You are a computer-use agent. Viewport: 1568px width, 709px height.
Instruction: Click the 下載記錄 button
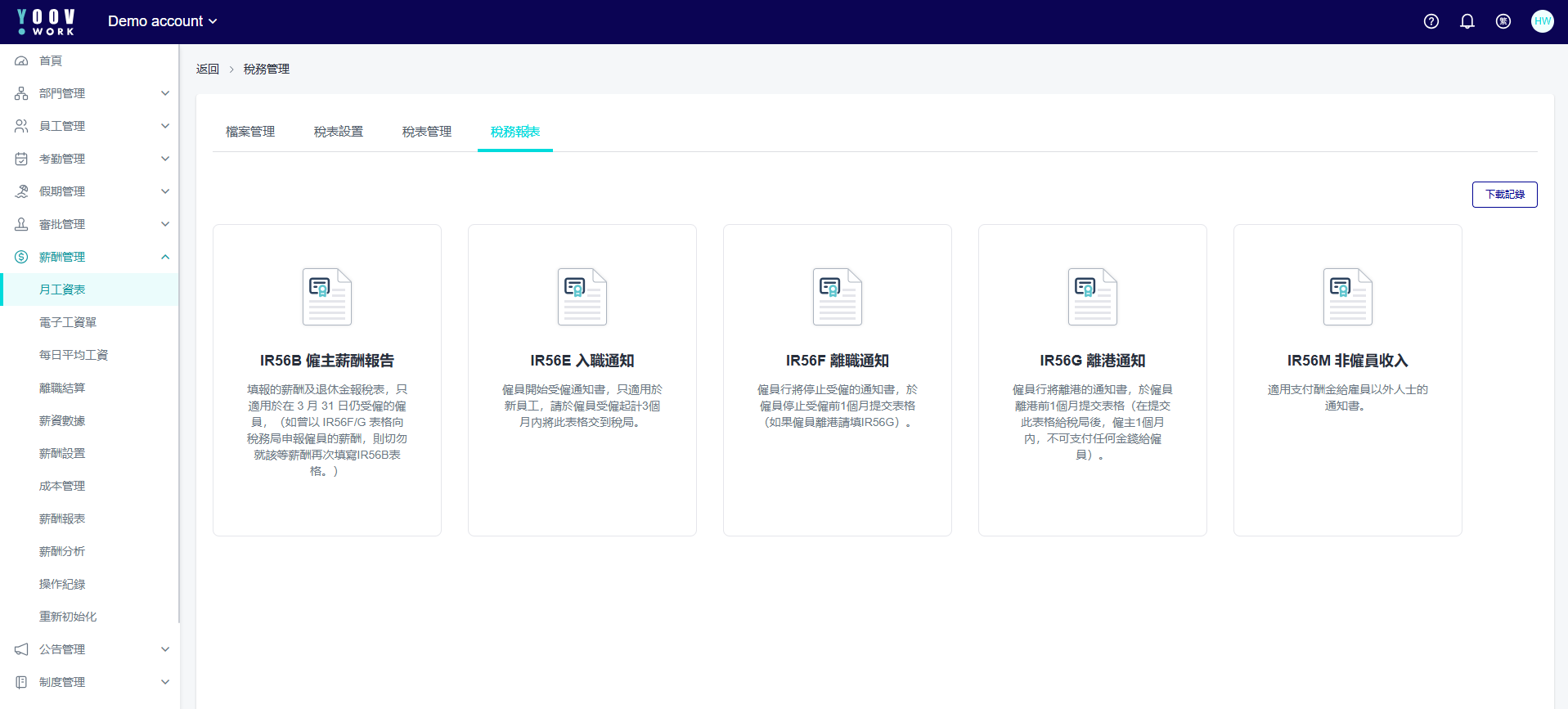(1504, 195)
